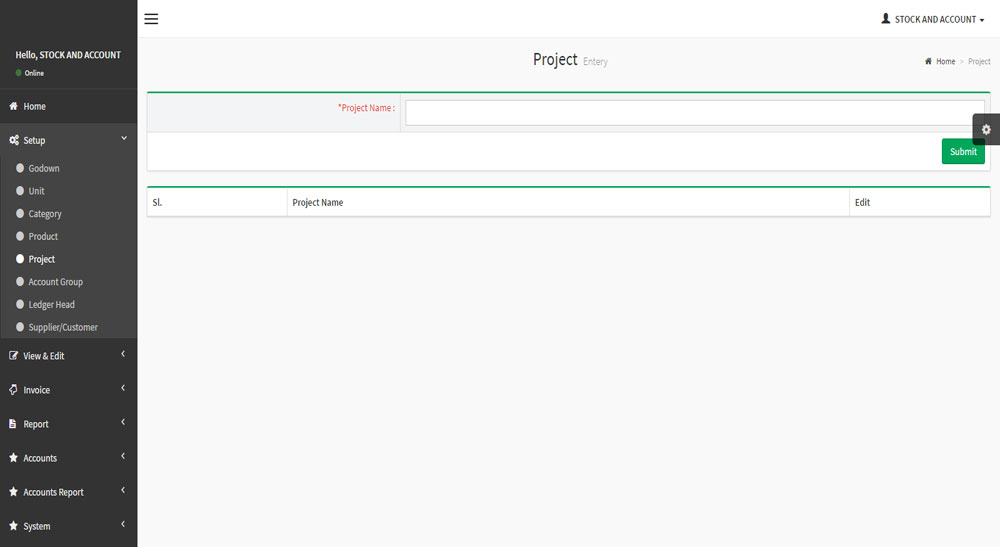The width and height of the screenshot is (1000, 547).
Task: Click the Account Group bullet circle icon
Action: pos(20,282)
